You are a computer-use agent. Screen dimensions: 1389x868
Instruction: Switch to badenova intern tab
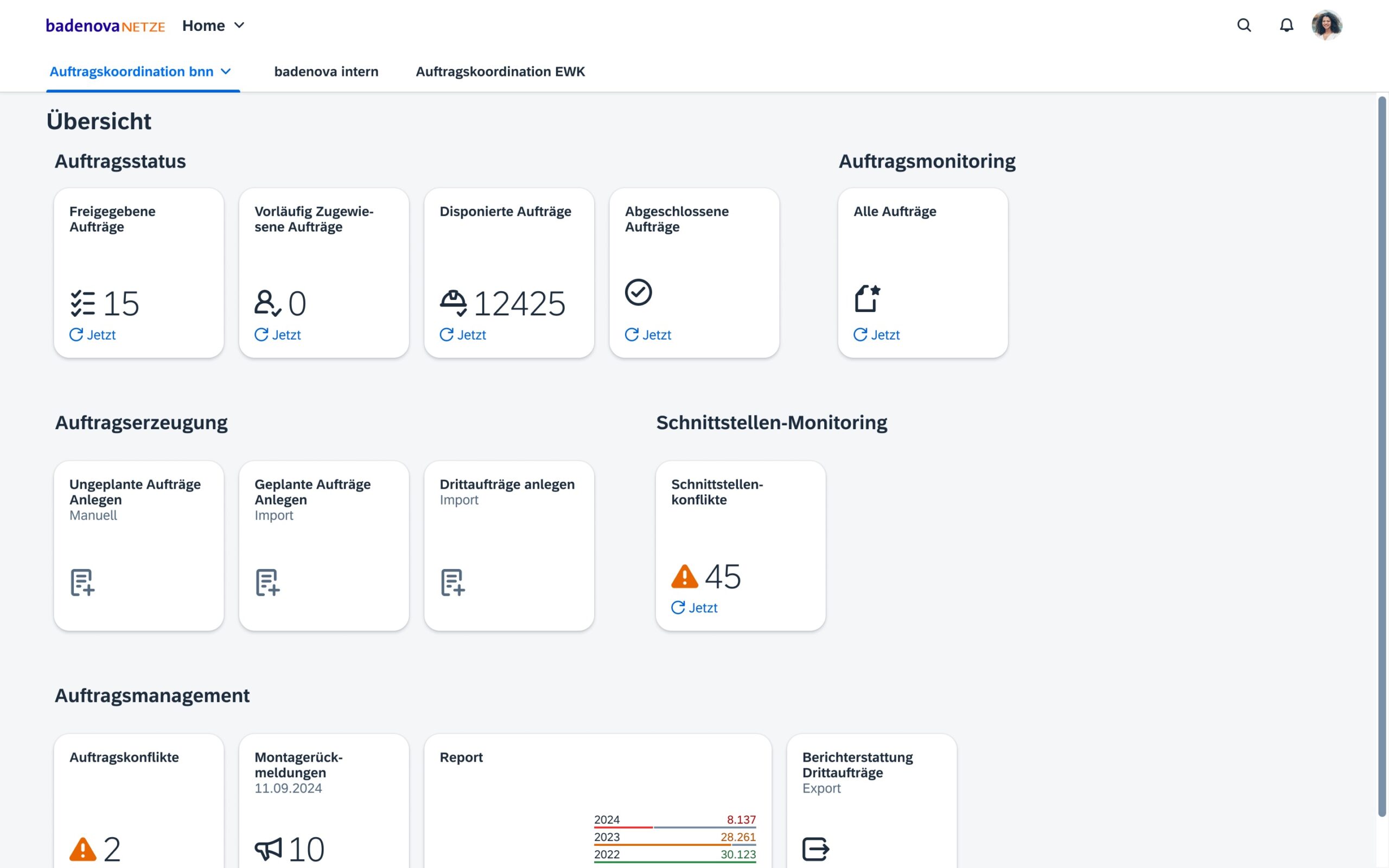326,71
